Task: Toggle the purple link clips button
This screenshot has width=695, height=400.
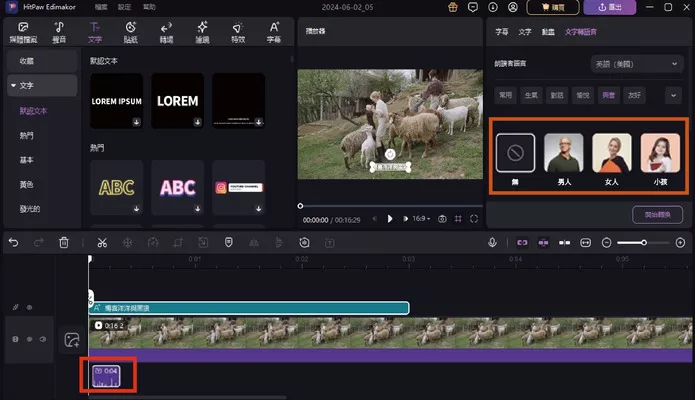Action: (522, 243)
